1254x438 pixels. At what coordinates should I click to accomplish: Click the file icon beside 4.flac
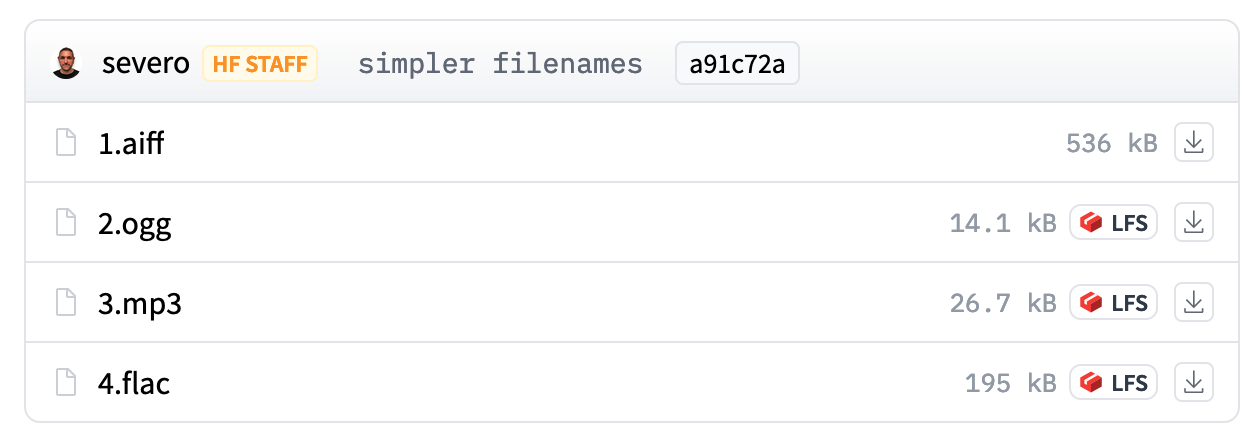(x=66, y=382)
